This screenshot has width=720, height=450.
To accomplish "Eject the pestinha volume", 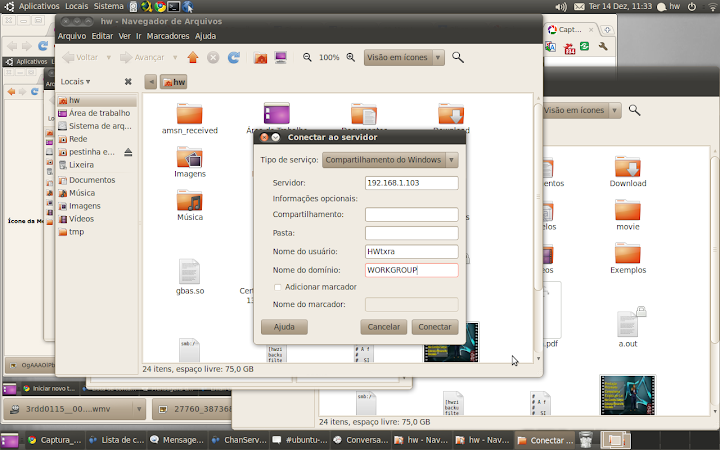I will pos(128,152).
